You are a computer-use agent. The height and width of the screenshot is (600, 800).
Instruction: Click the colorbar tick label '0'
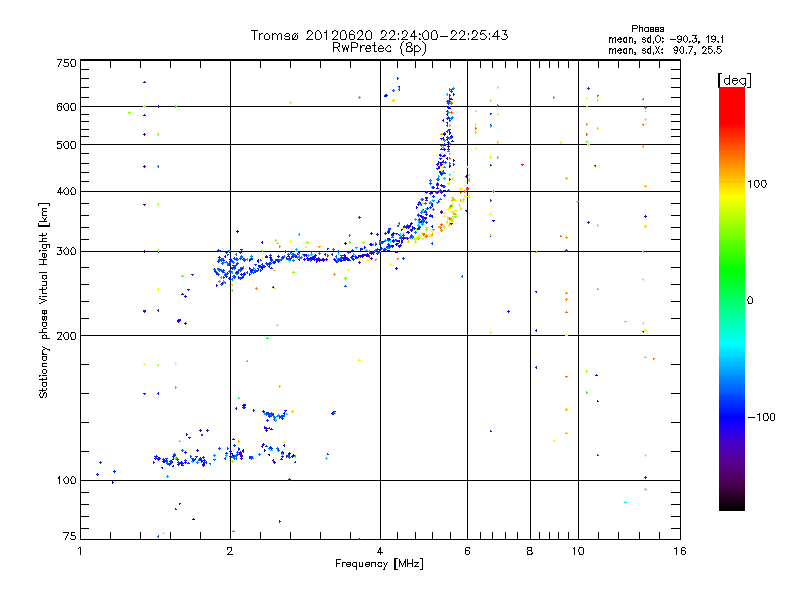(x=749, y=301)
